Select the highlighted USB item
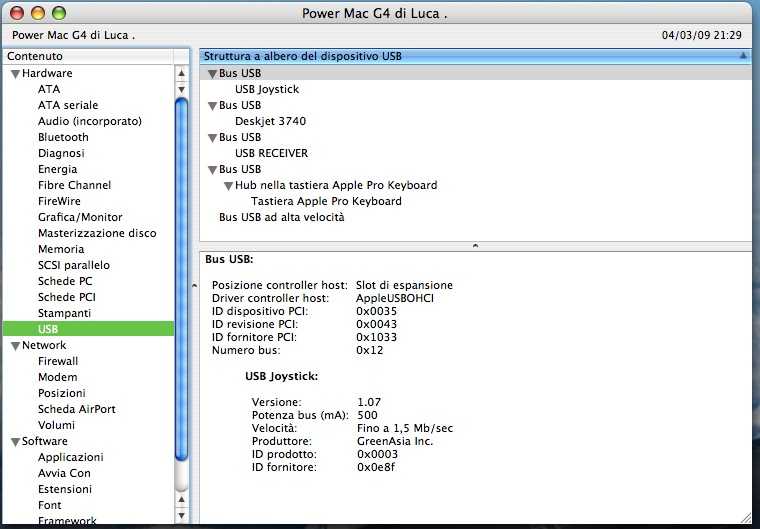 pyautogui.click(x=88, y=329)
